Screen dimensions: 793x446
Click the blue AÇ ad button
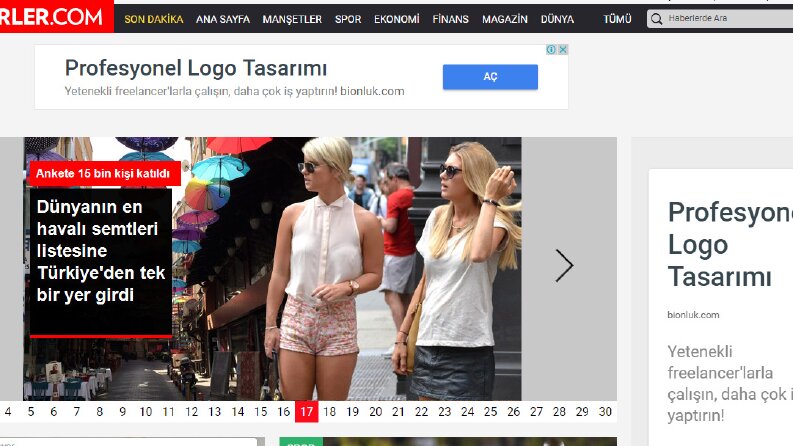click(490, 77)
